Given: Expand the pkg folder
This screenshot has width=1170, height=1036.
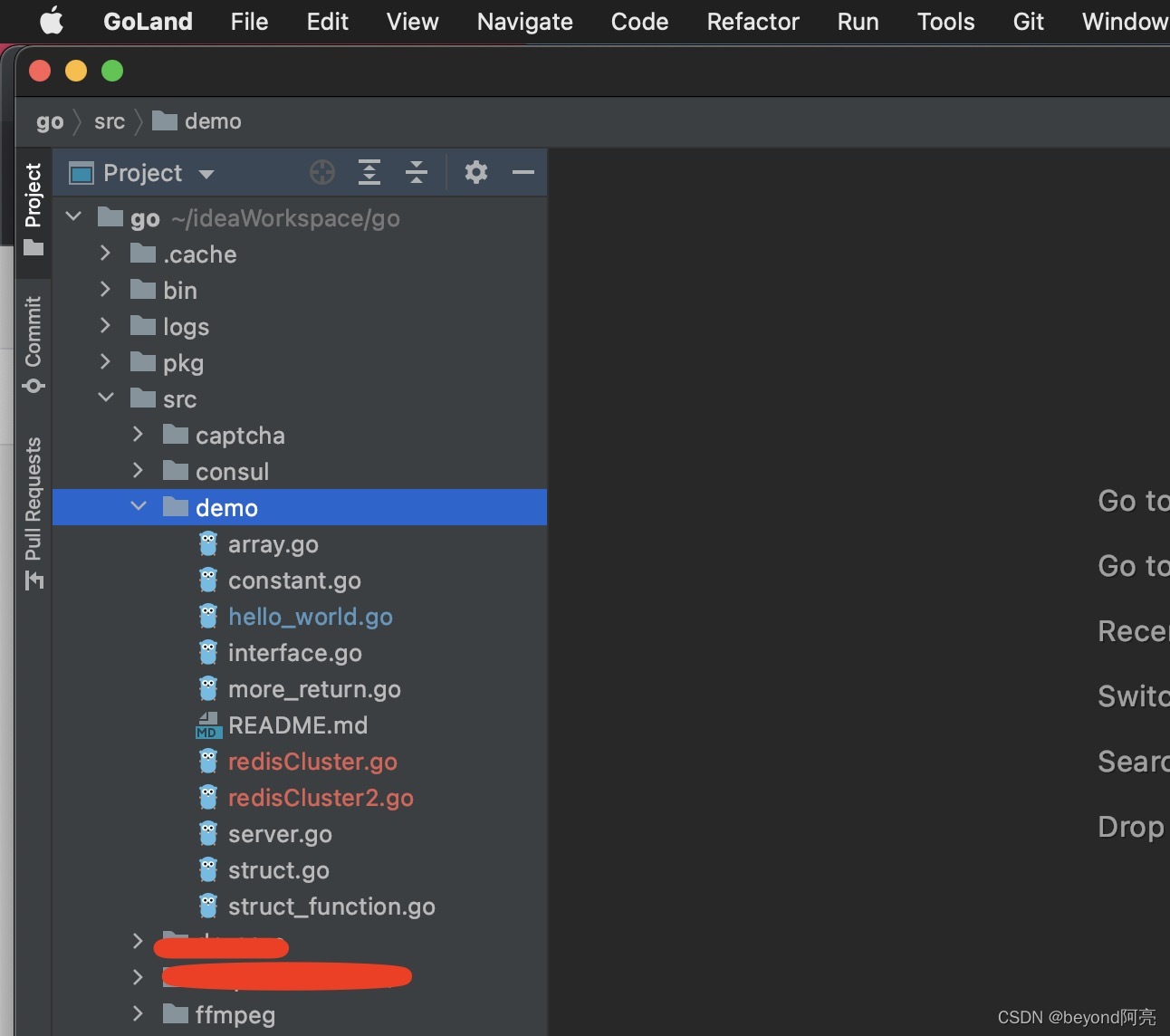Looking at the screenshot, I should point(106,362).
